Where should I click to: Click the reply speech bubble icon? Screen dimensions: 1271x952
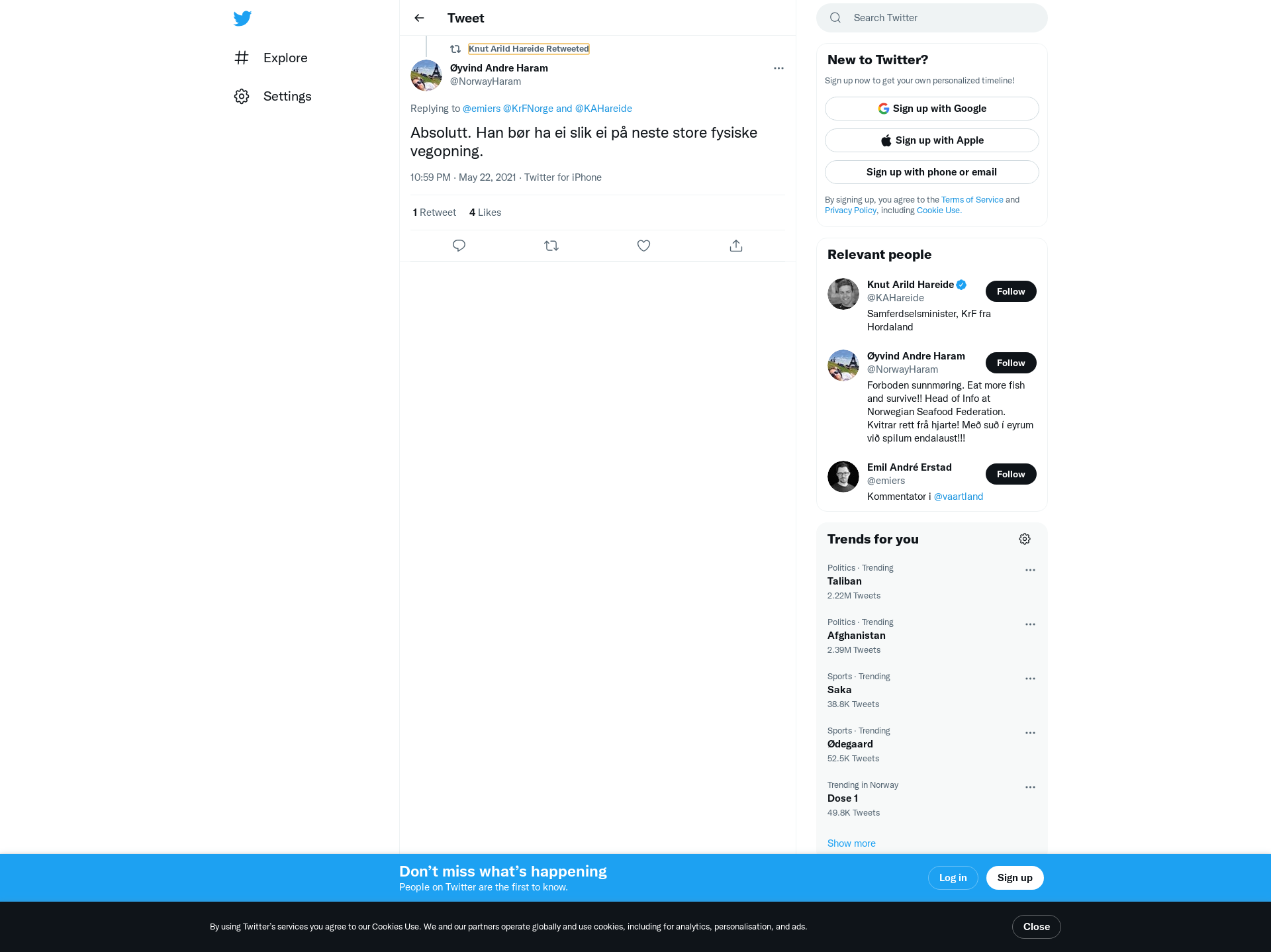click(459, 246)
